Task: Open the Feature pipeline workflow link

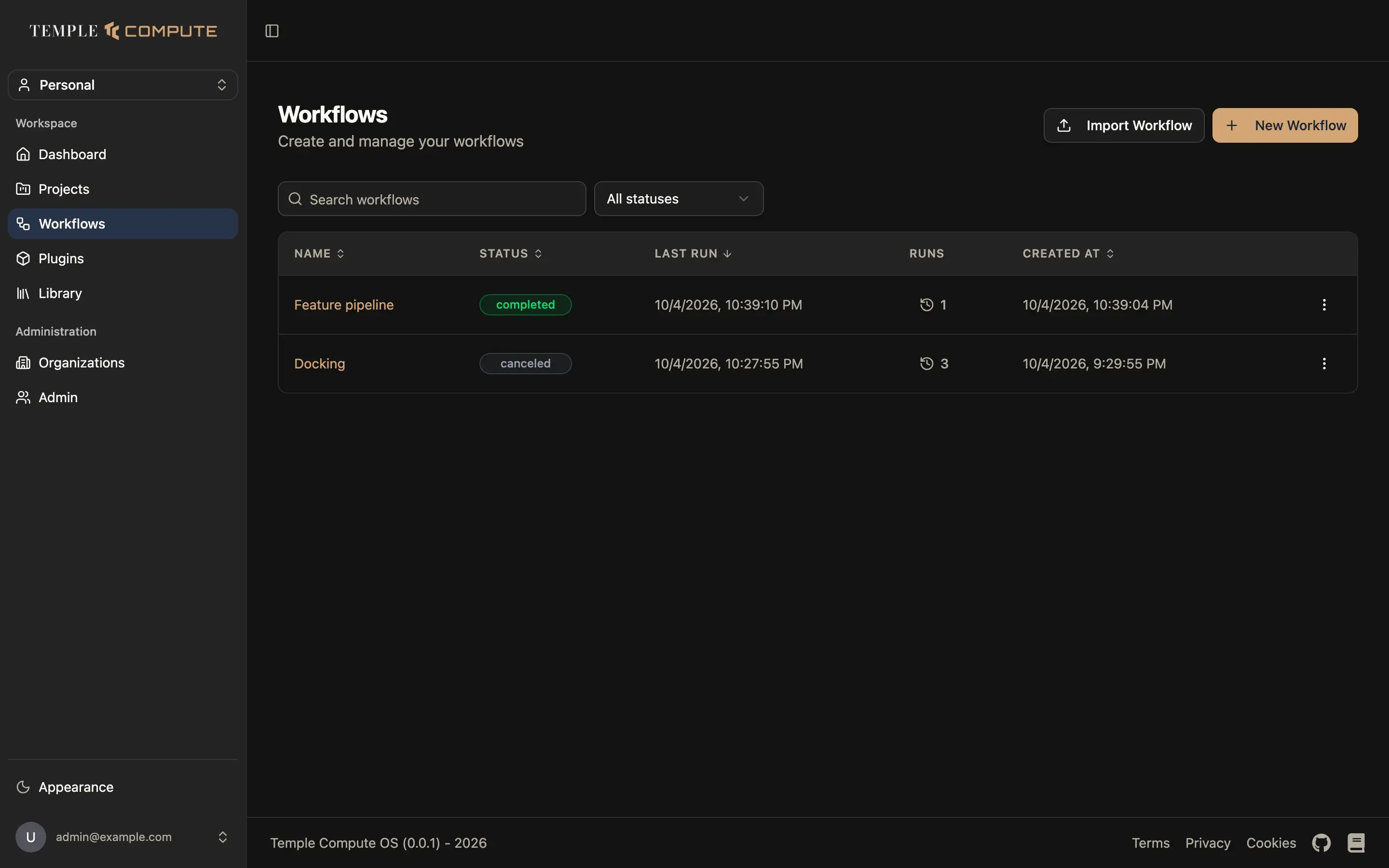Action: pos(344,305)
